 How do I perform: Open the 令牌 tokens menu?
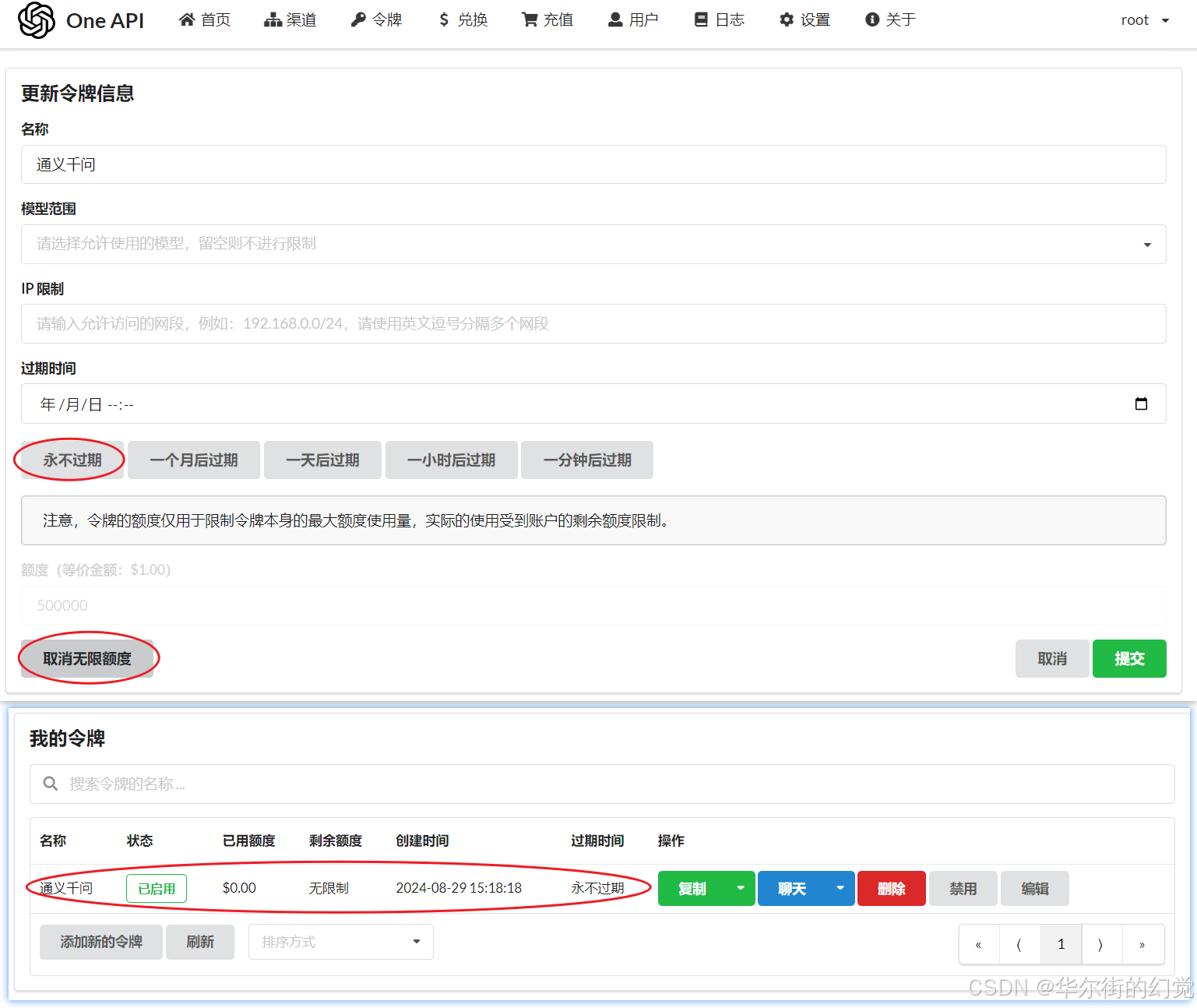(x=376, y=20)
